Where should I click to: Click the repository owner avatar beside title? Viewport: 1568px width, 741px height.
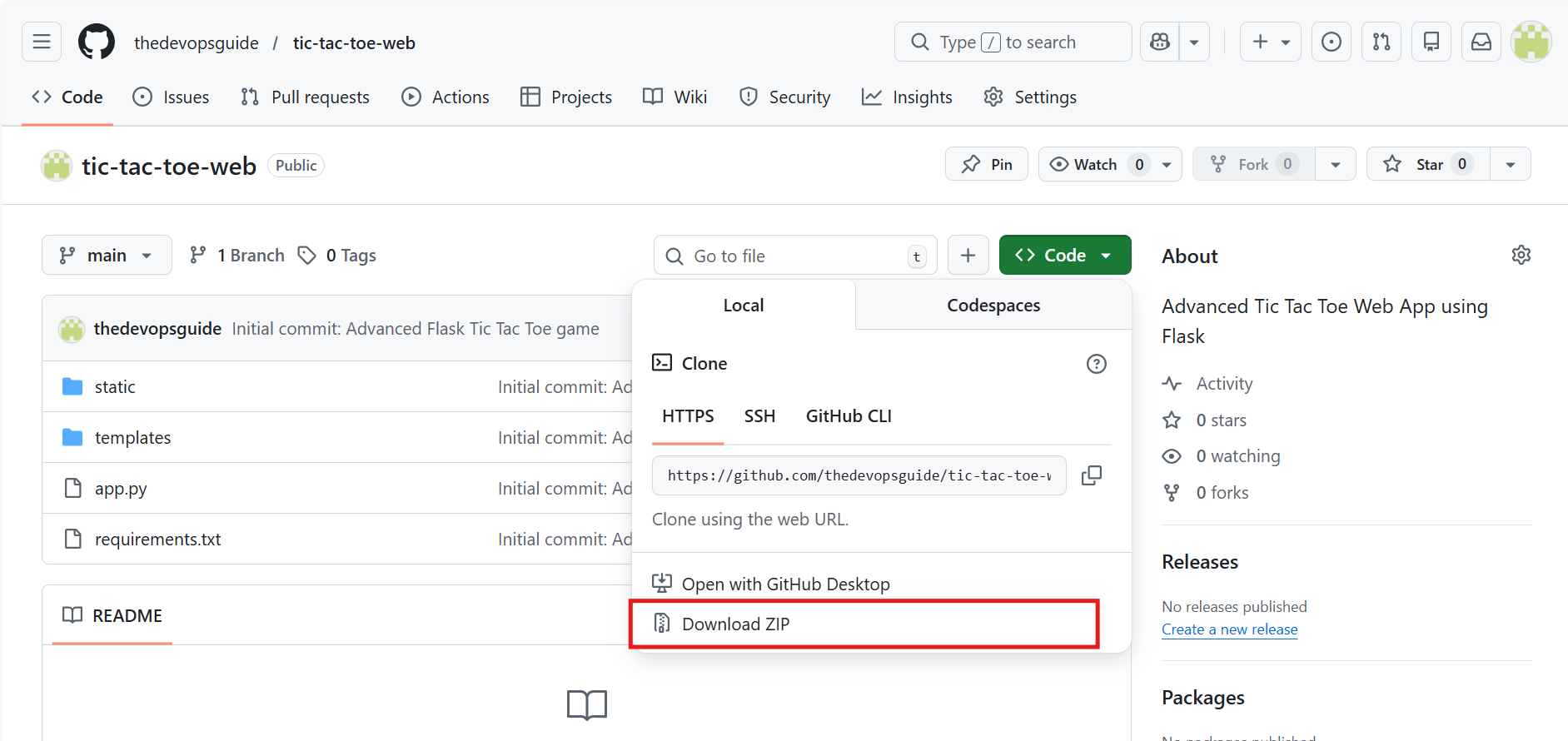[57, 166]
